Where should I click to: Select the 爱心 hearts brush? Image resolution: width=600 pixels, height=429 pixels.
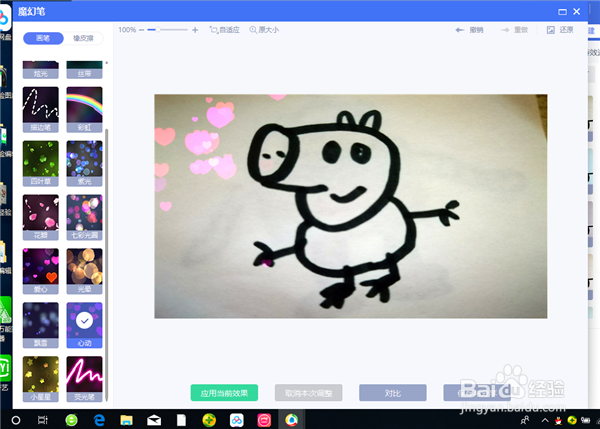coord(41,271)
